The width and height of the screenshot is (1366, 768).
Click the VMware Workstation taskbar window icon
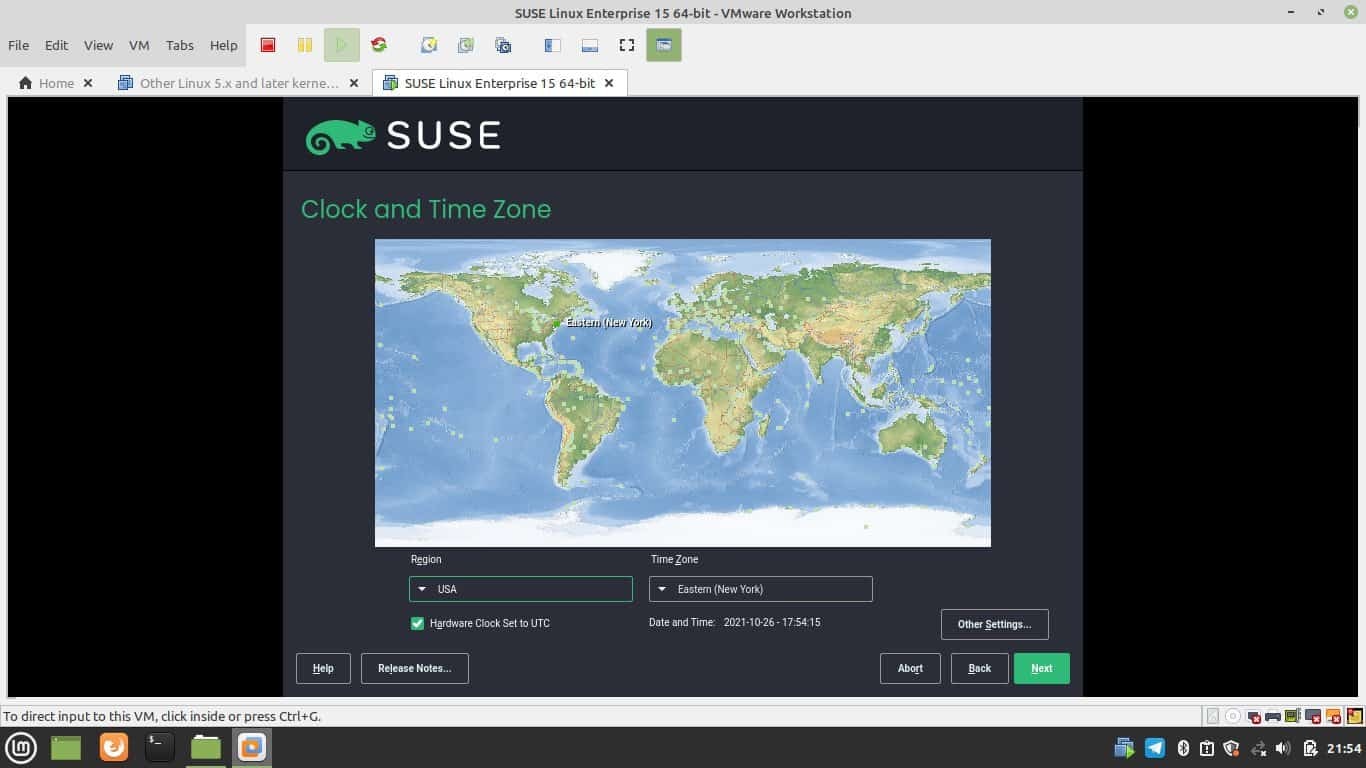(x=252, y=747)
